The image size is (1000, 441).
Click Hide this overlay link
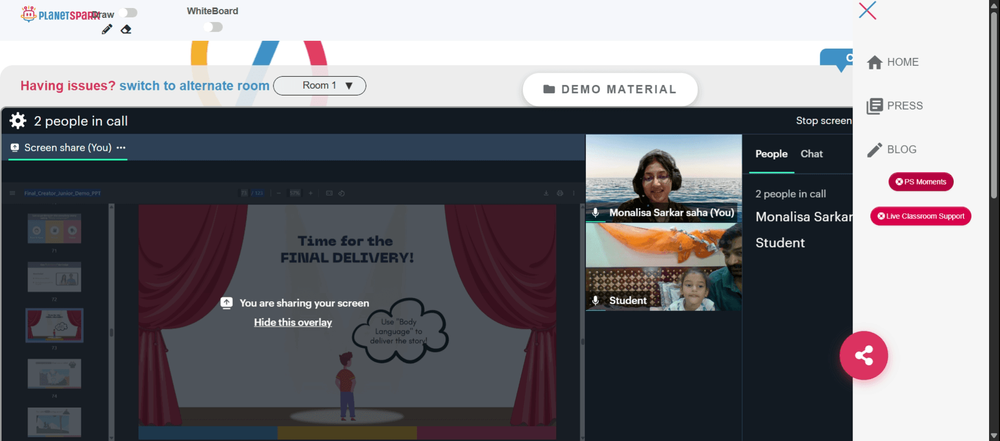[x=293, y=322]
